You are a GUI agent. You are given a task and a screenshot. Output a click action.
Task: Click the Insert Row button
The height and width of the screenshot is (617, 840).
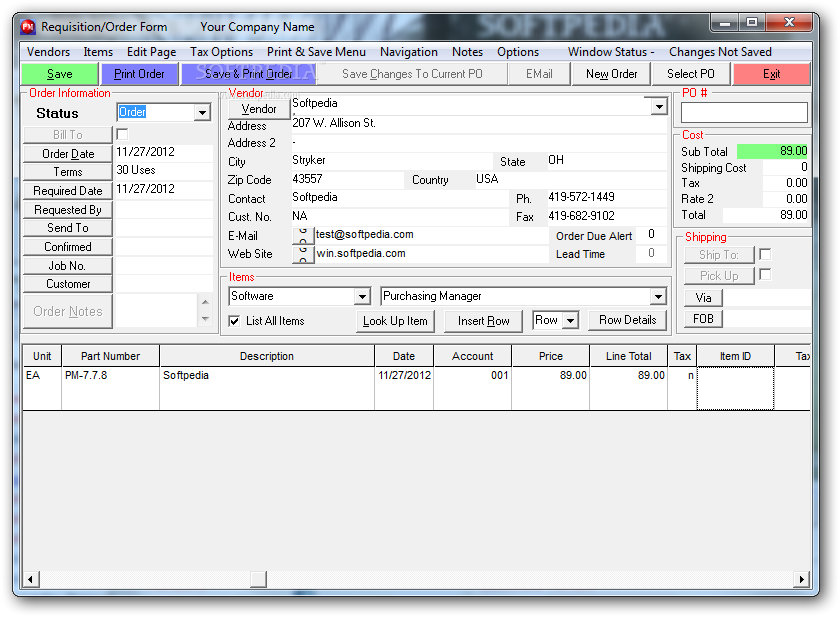click(483, 321)
